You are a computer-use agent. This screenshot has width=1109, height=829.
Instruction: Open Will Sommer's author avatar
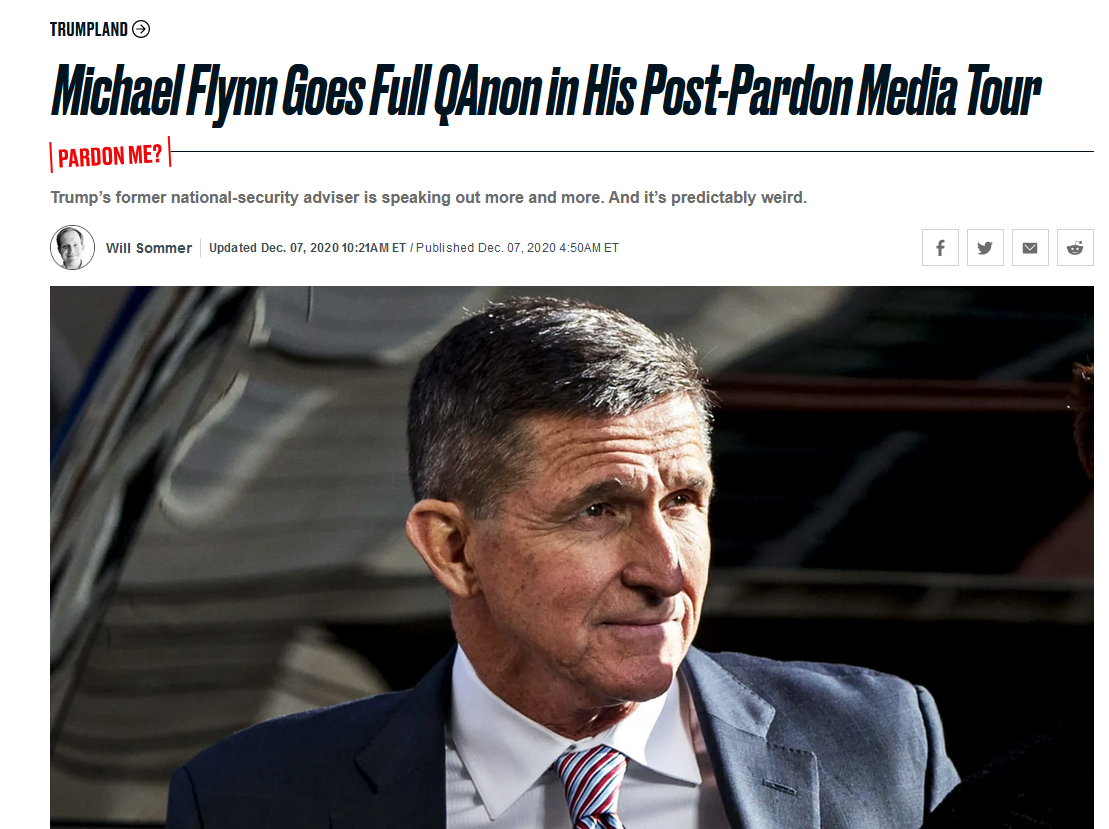pos(72,248)
